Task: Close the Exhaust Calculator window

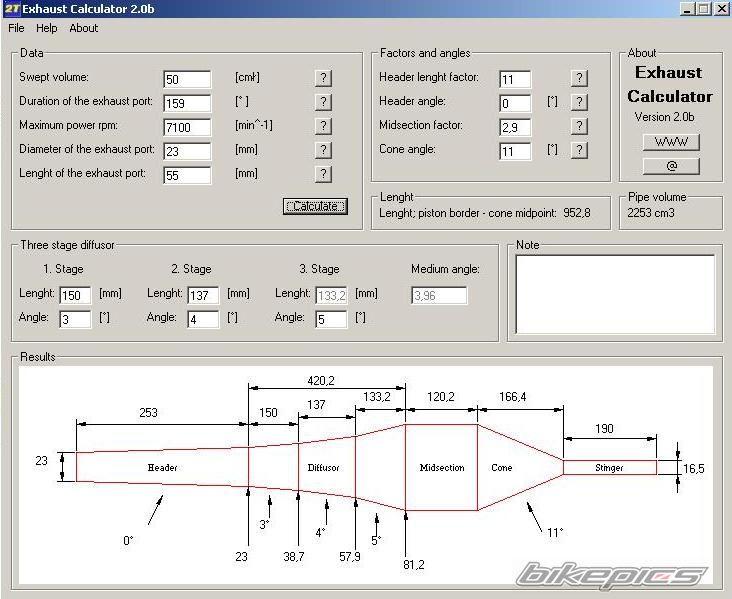Action: coord(721,9)
